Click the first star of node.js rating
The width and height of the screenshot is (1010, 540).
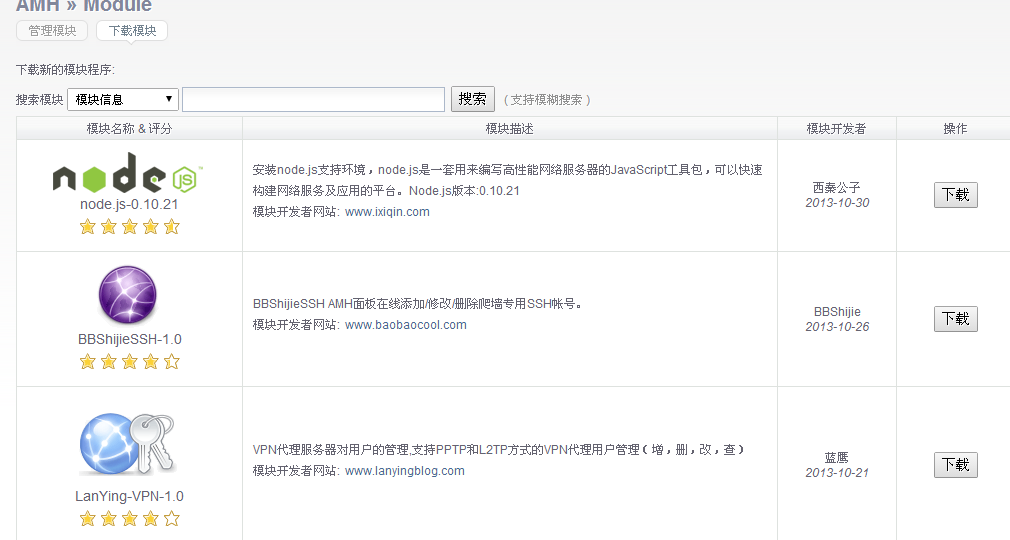(88, 227)
